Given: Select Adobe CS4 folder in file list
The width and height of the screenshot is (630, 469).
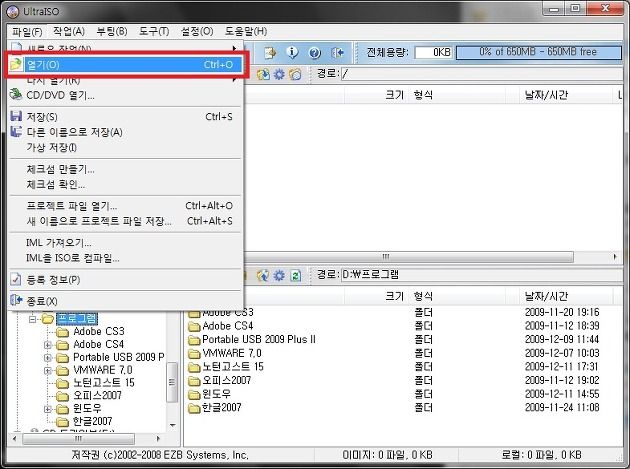Looking at the screenshot, I should (x=227, y=326).
